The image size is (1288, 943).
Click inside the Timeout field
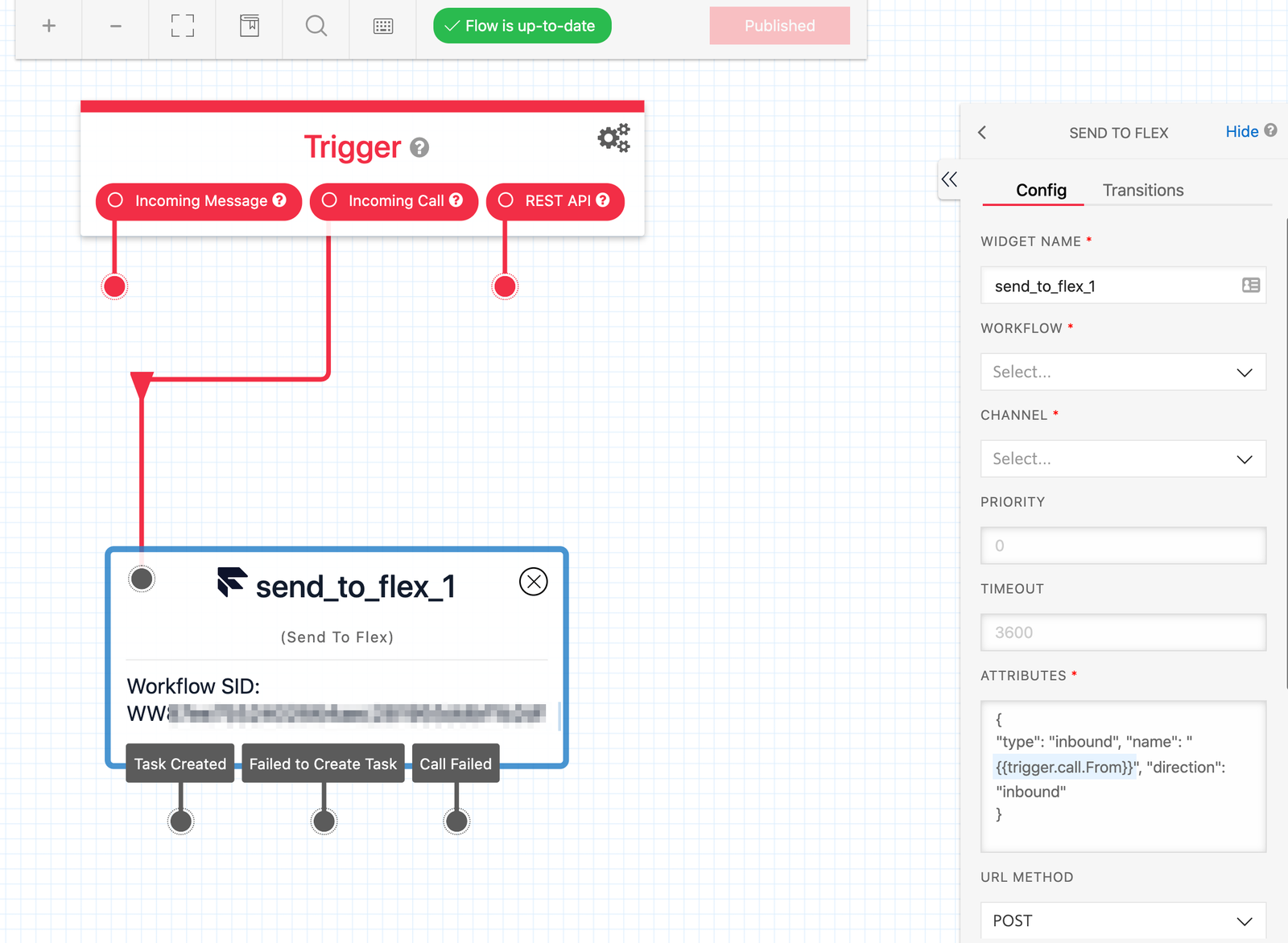(1123, 632)
